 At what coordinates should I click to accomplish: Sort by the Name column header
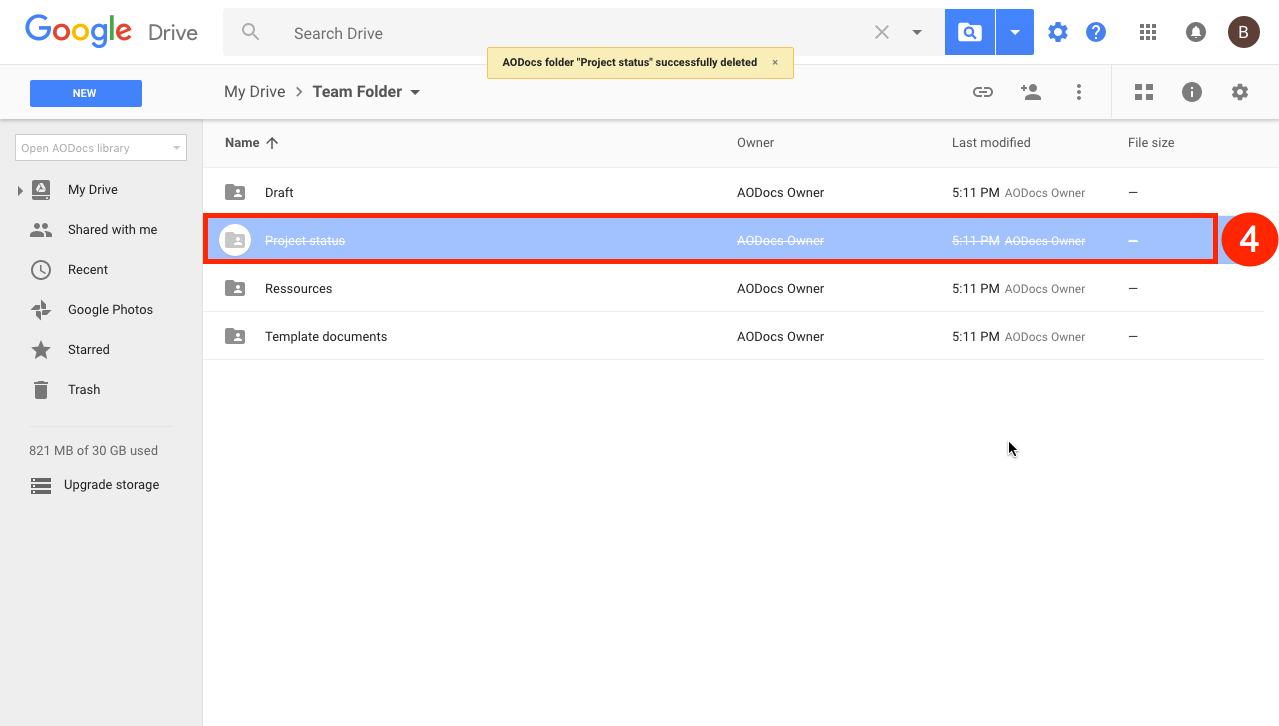[x=242, y=143]
